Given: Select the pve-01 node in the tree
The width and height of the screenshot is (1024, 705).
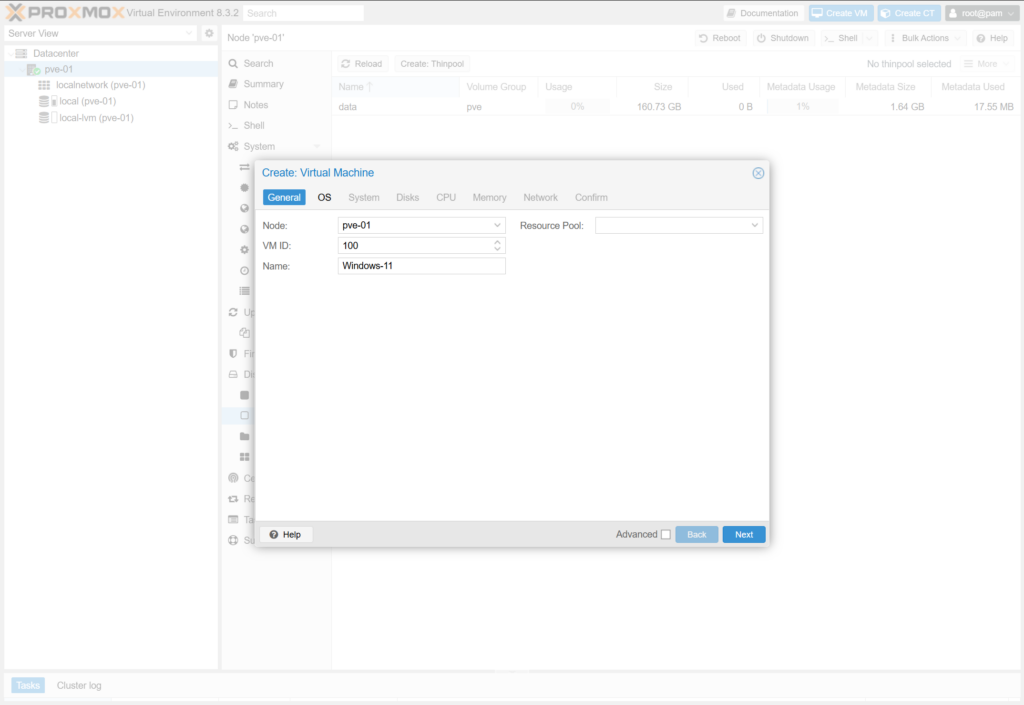Looking at the screenshot, I should [x=58, y=69].
